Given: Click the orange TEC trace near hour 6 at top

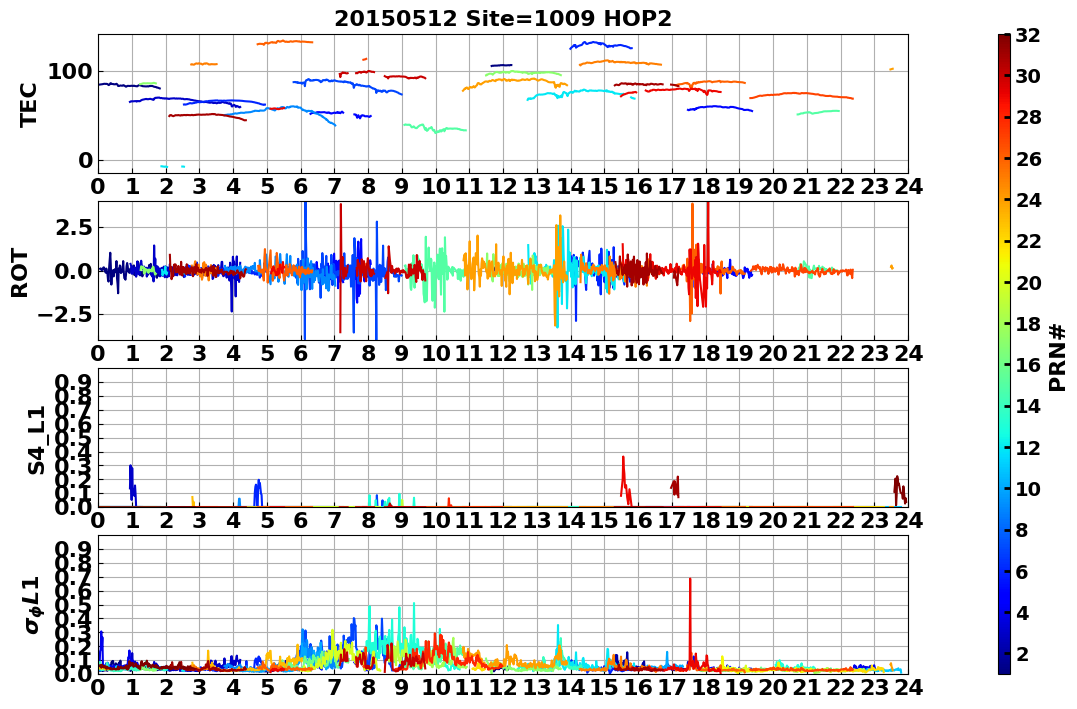Looking at the screenshot, I should 284,42.
